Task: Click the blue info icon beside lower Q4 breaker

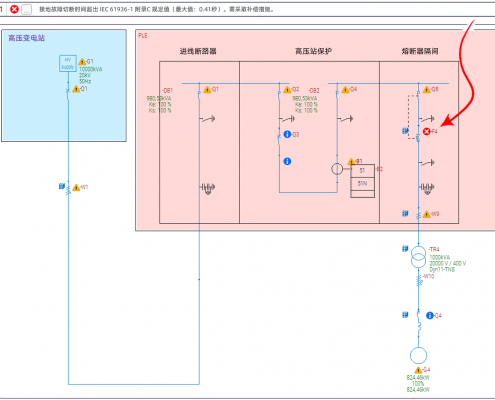Action: [x=430, y=315]
